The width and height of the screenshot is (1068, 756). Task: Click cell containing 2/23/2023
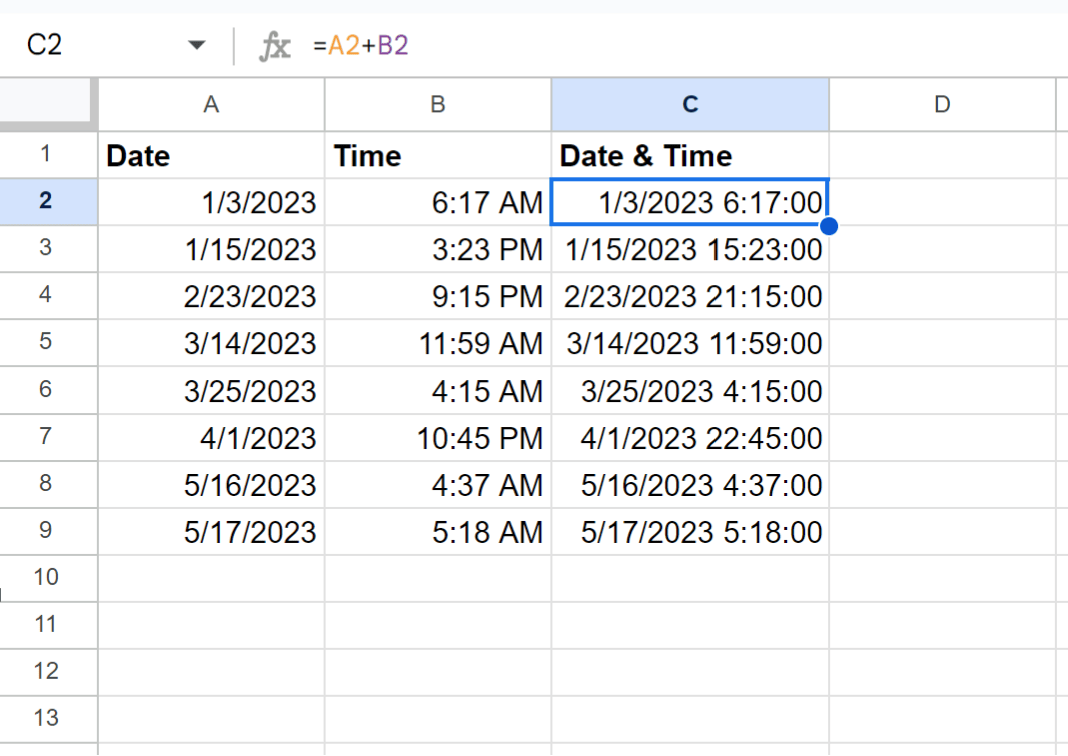[211, 296]
